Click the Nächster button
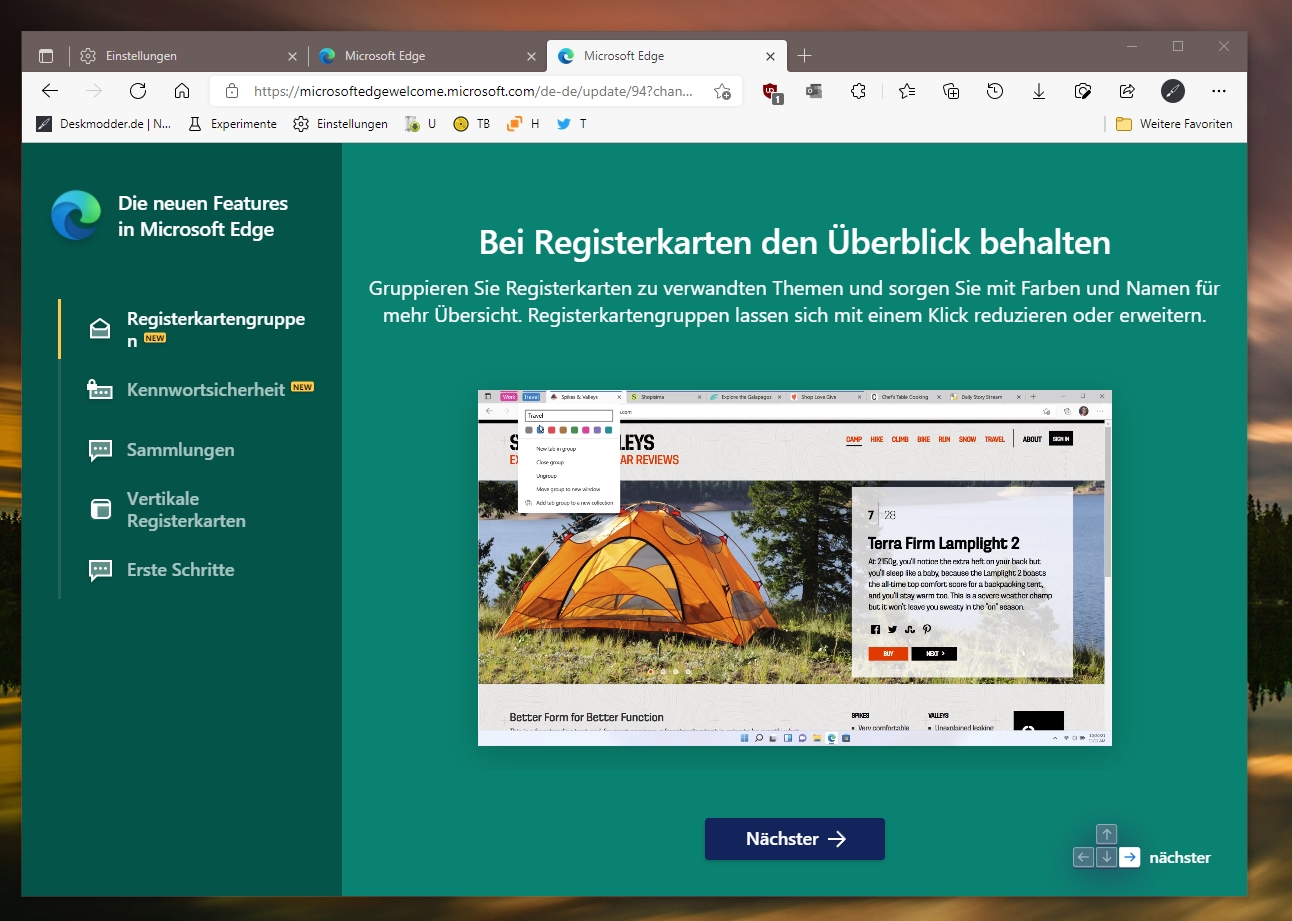Image resolution: width=1292 pixels, height=921 pixels. pos(795,839)
